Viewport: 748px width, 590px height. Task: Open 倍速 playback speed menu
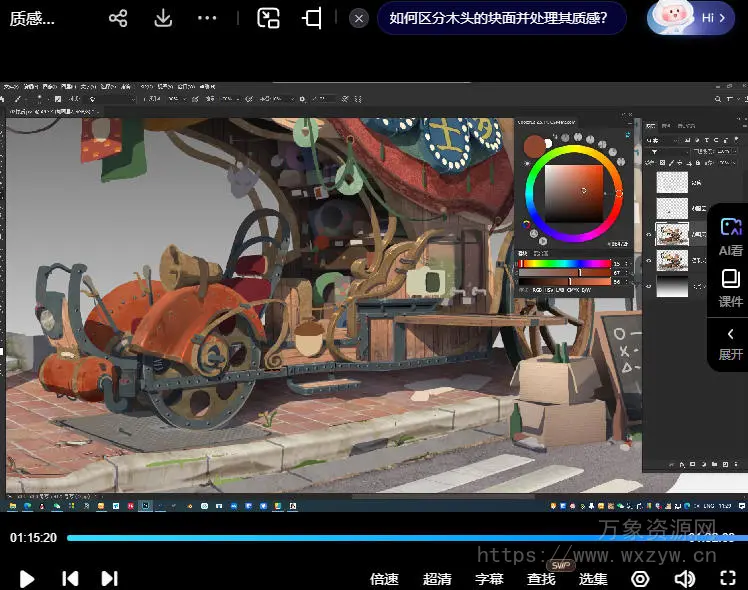coord(384,578)
